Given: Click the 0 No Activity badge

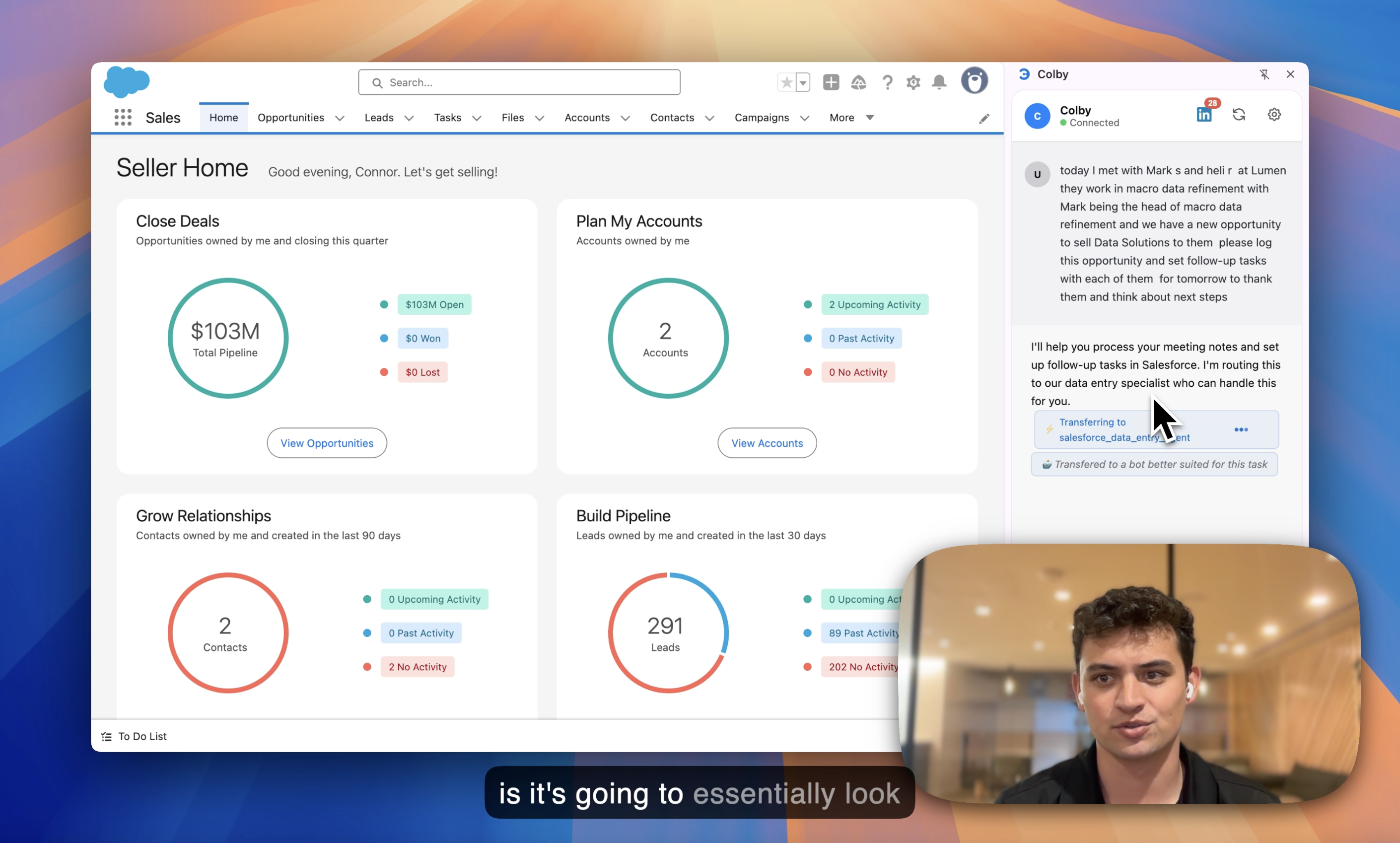Looking at the screenshot, I should coord(857,372).
